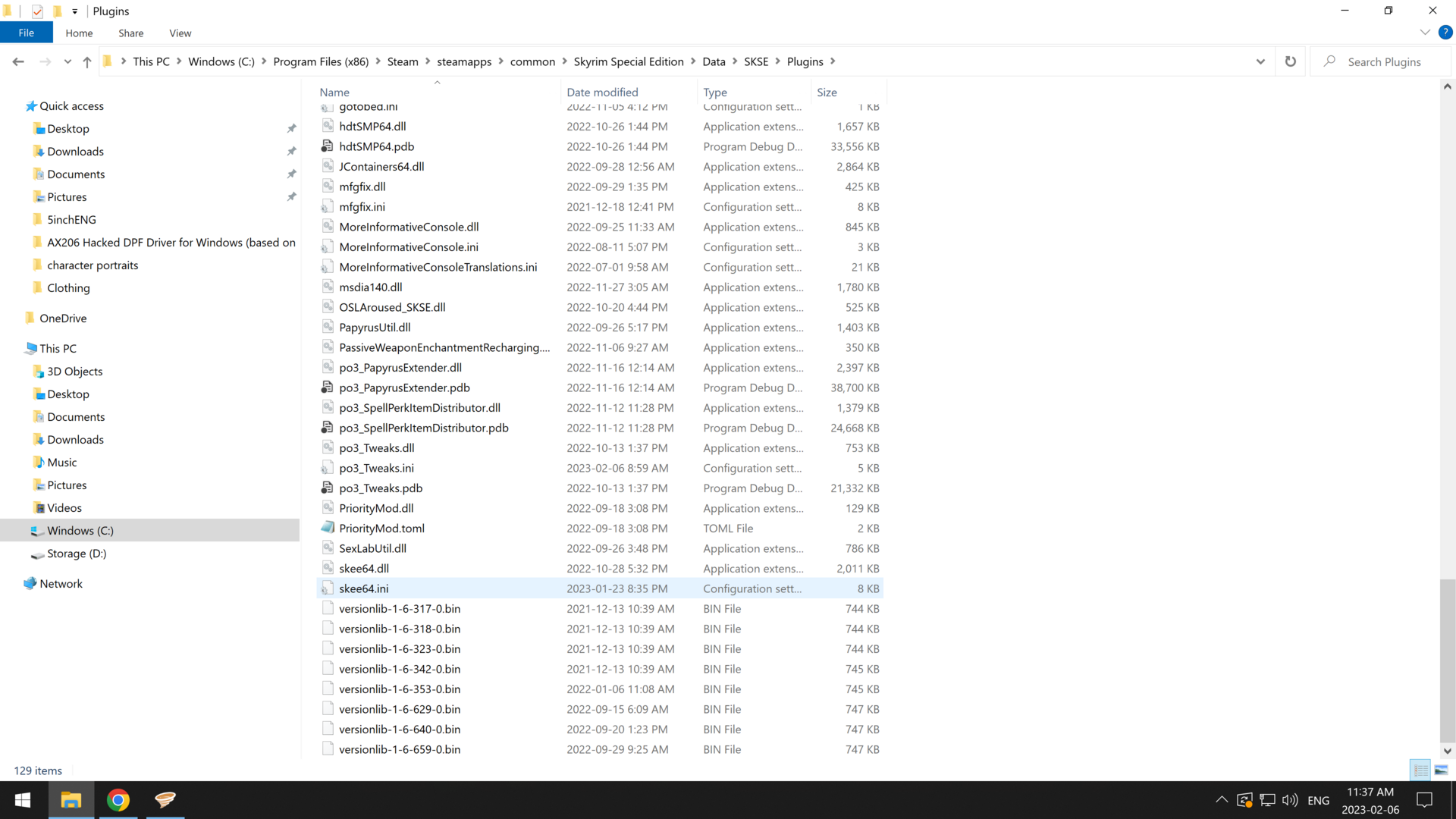Select the Storage (D:) drive
The image size is (1456, 819).
tap(77, 554)
